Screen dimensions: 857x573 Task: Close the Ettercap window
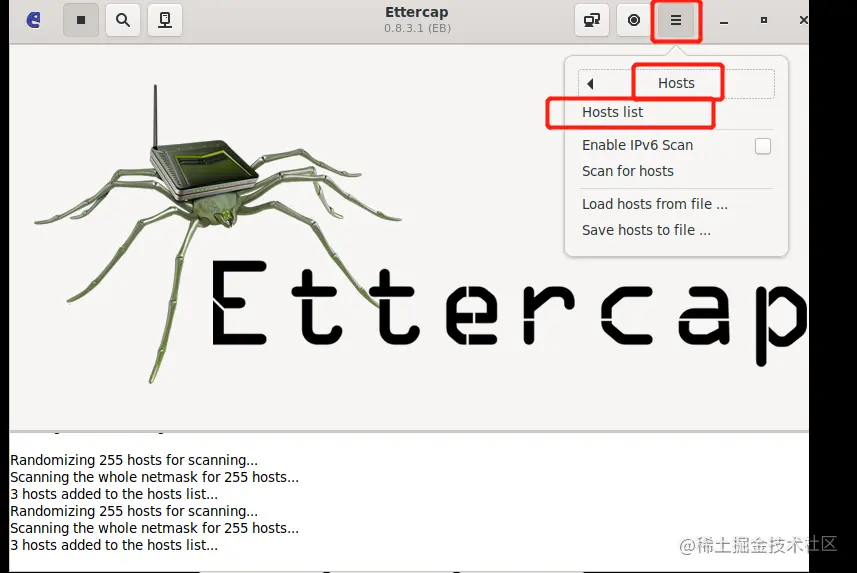click(803, 20)
